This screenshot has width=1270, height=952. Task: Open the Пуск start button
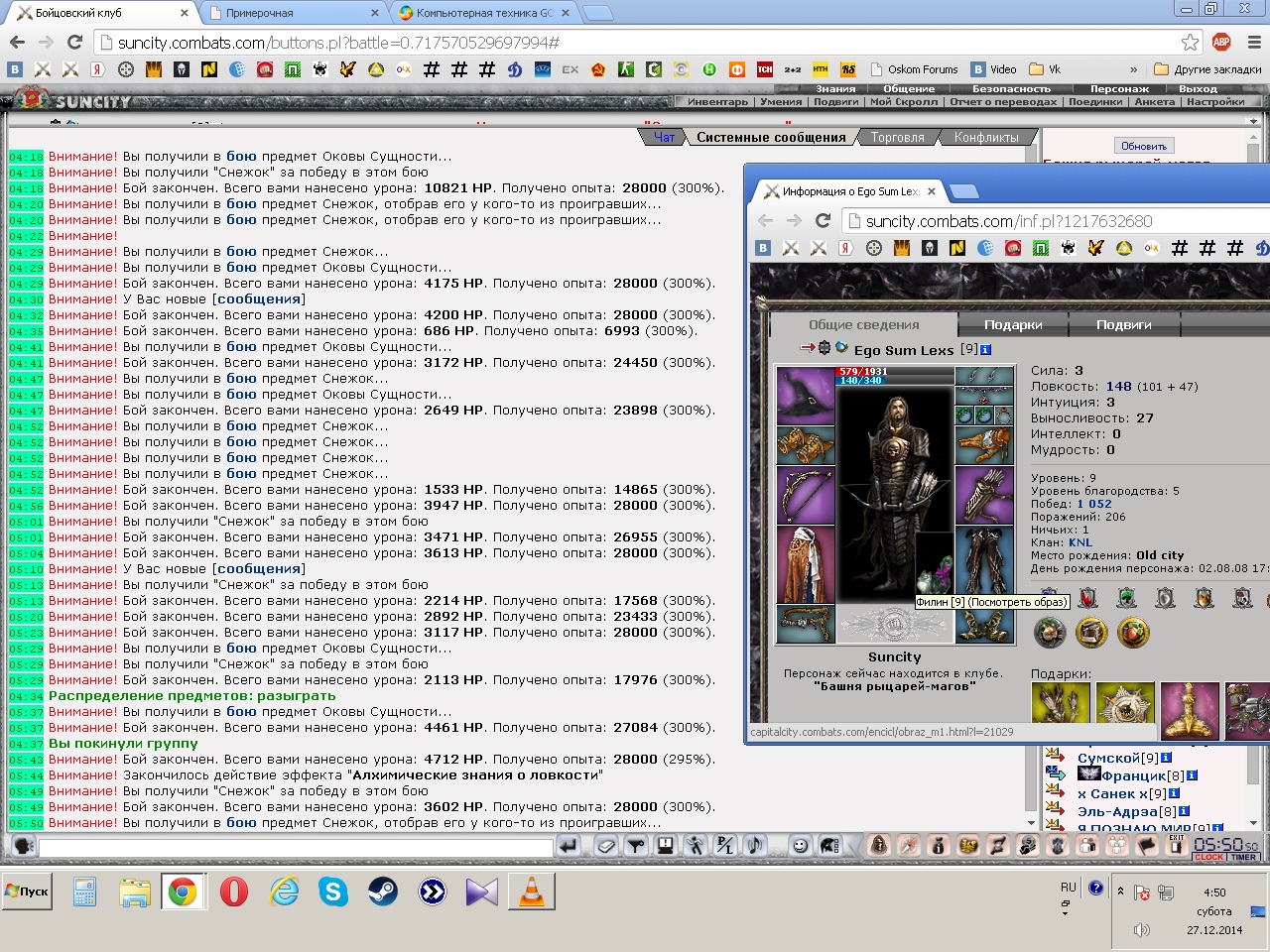28,891
